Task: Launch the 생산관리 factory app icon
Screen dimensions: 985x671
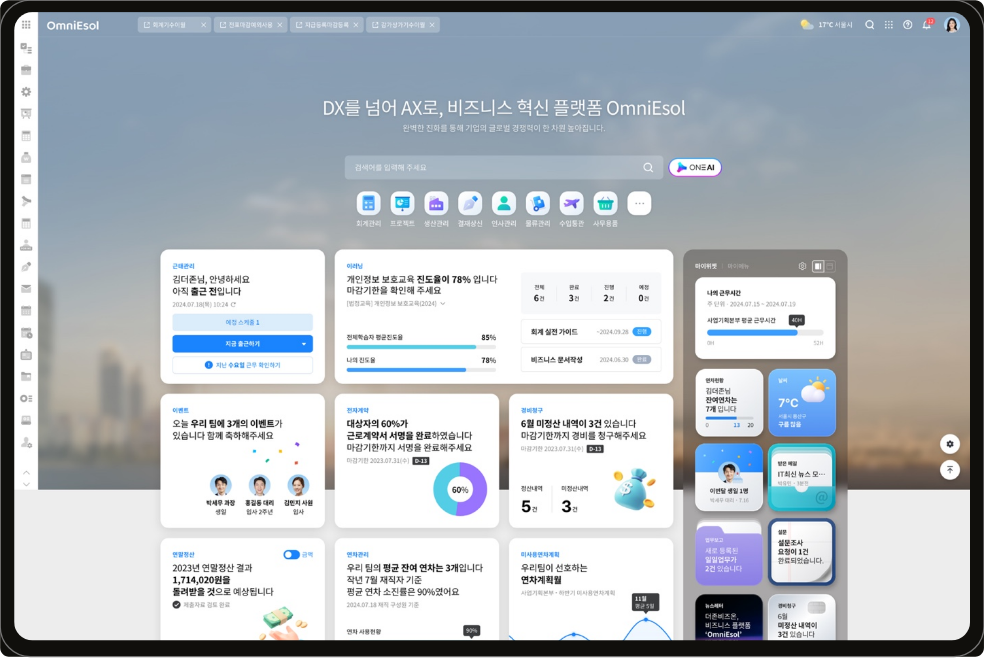Action: 437,204
